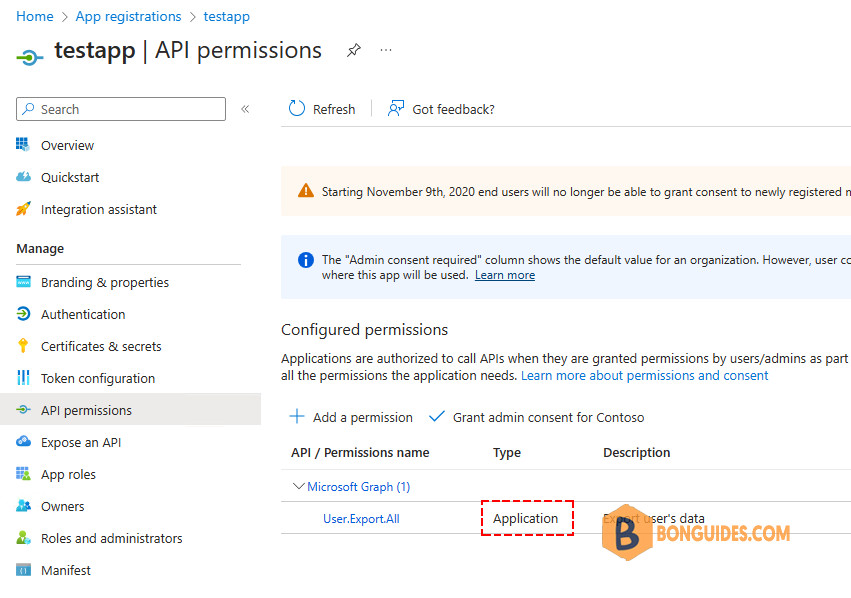Screen dimensions: 851x598
Task: Click the Refresh button label
Action: 334,110
